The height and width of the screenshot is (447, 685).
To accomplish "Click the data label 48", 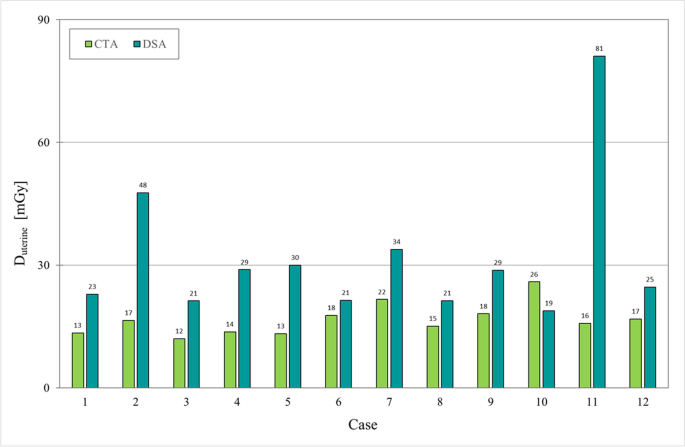I will tap(143, 185).
